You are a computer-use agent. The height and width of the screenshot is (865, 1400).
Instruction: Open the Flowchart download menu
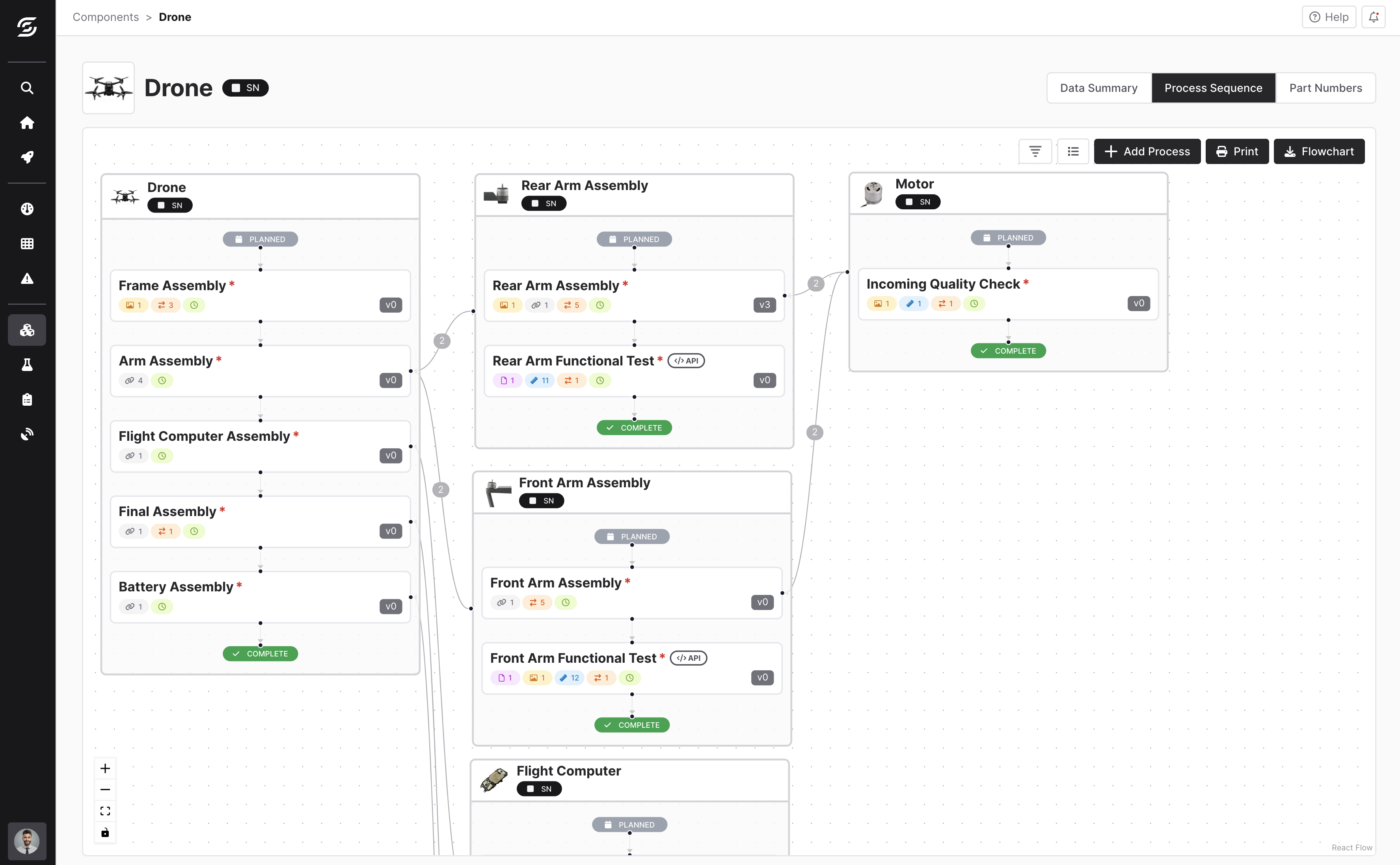[1319, 152]
